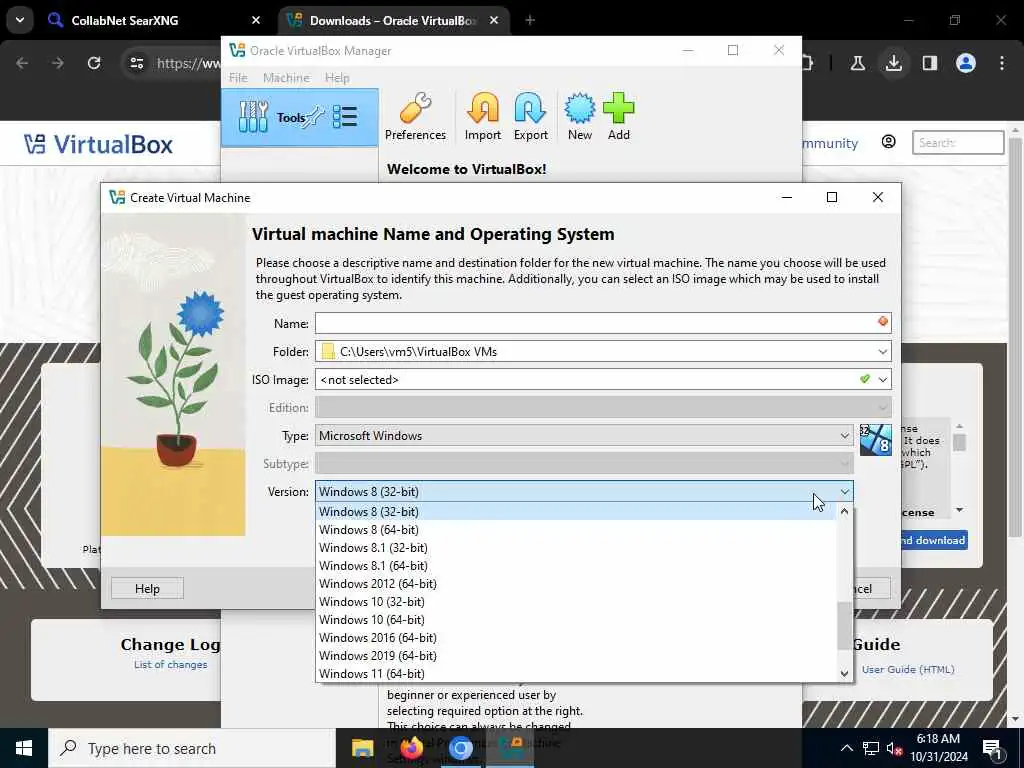Toggle Chrome side panel icon
This screenshot has width=1024, height=768.
929,63
